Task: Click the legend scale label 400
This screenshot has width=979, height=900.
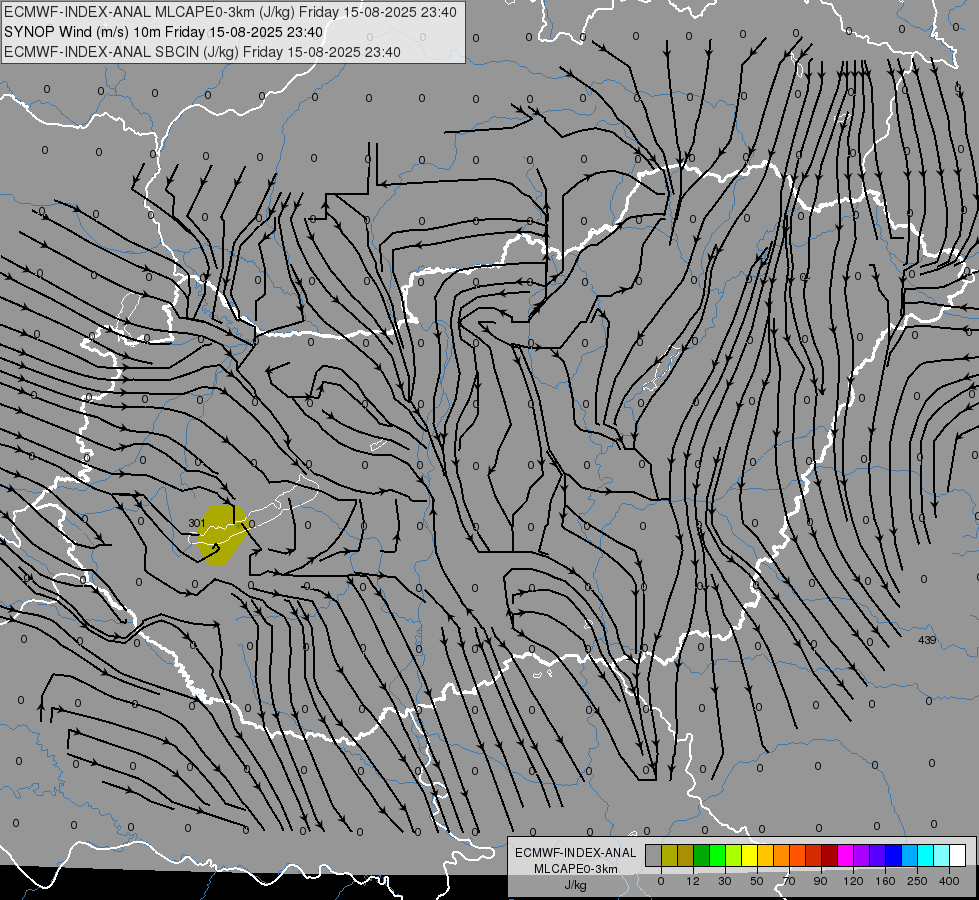Action: pyautogui.click(x=949, y=881)
